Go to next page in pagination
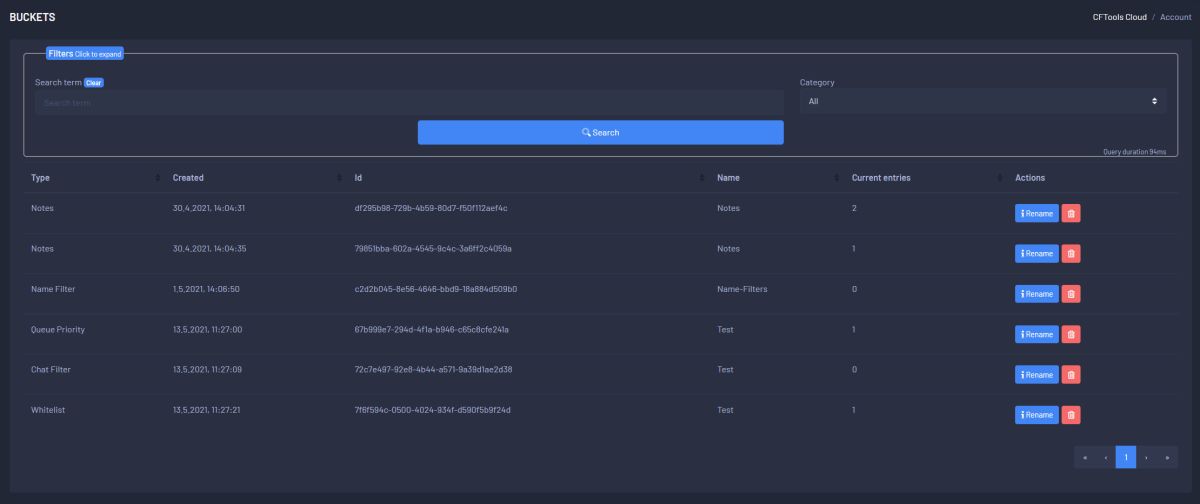The image size is (1200, 504). [1146, 457]
